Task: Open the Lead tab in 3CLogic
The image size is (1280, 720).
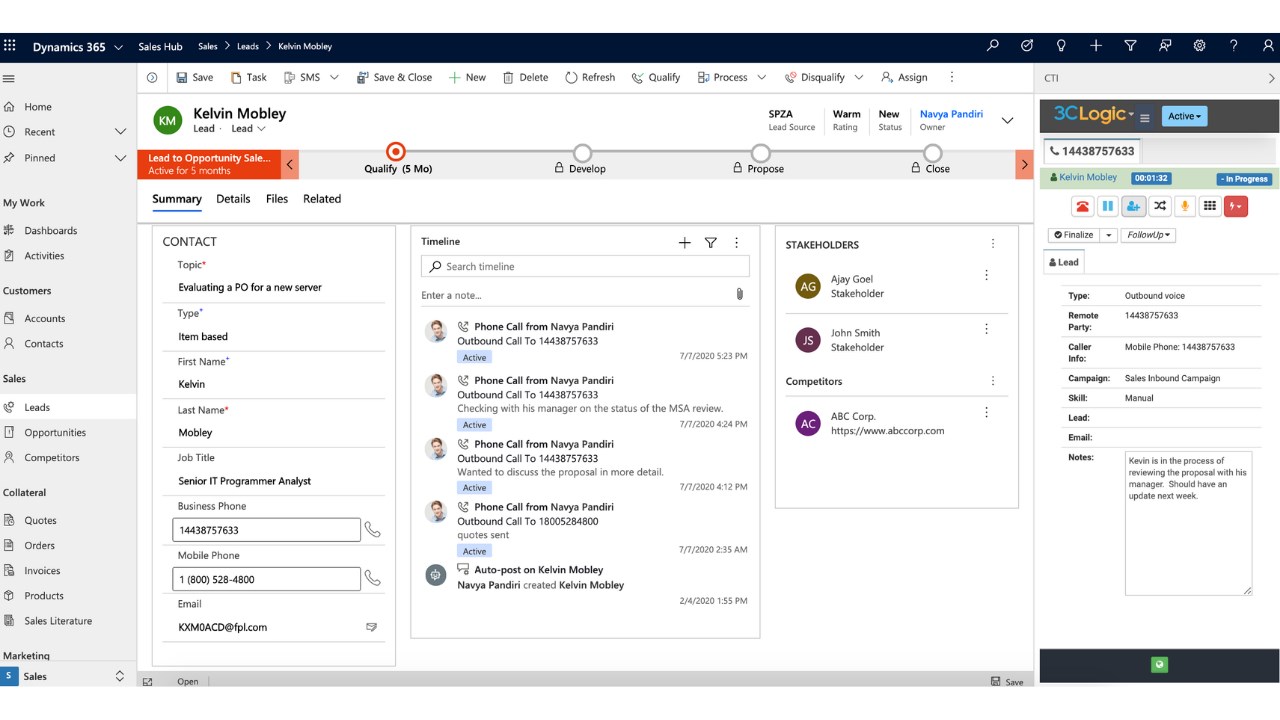Action: tap(1063, 262)
